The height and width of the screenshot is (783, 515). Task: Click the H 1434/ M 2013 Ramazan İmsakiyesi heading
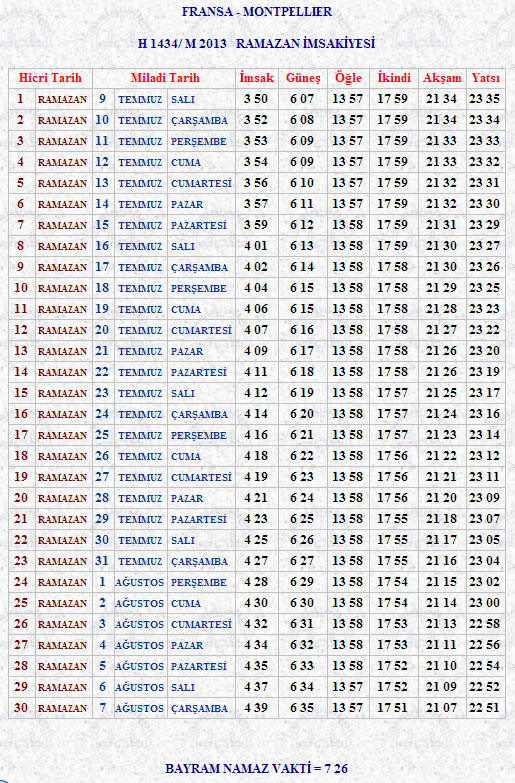(x=256, y=43)
